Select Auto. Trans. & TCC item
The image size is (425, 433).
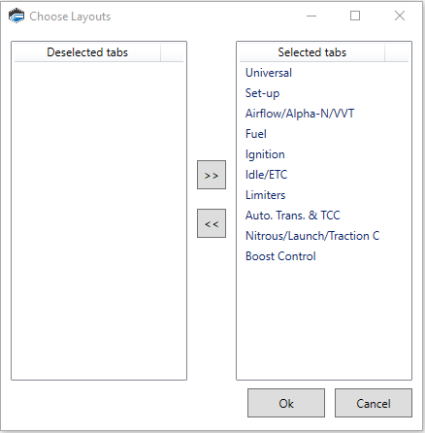pyautogui.click(x=292, y=215)
